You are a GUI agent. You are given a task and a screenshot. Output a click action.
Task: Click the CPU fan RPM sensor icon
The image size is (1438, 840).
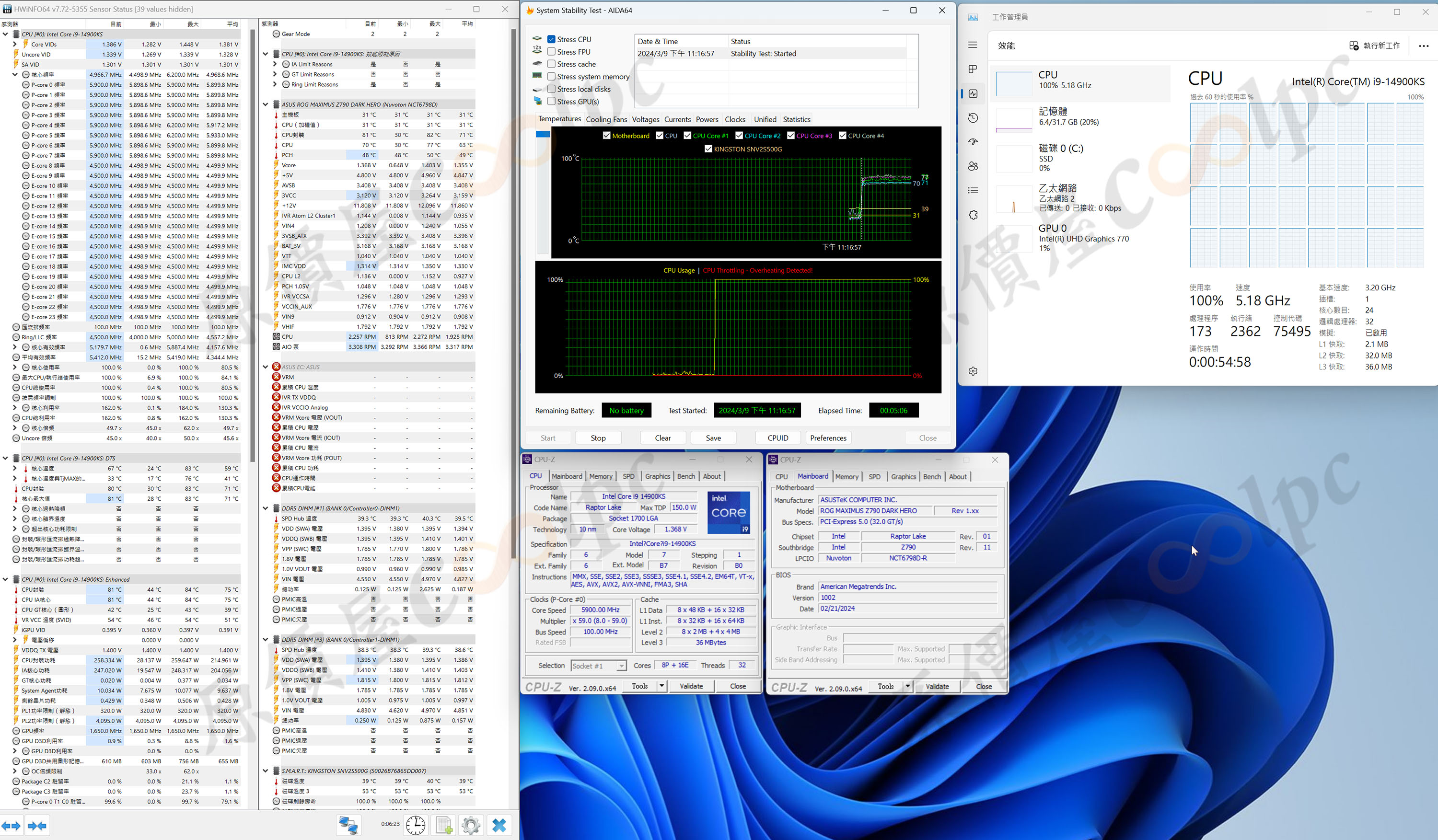tap(276, 336)
